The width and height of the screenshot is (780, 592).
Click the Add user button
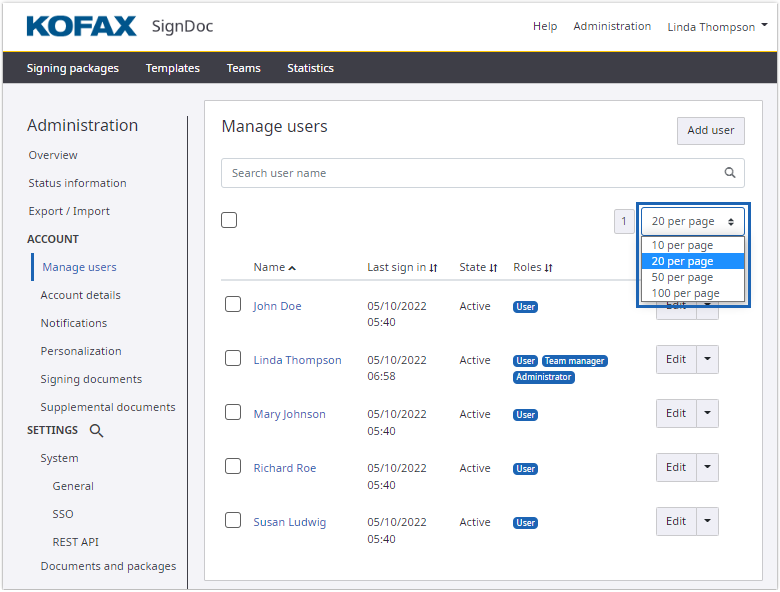pyautogui.click(x=710, y=130)
